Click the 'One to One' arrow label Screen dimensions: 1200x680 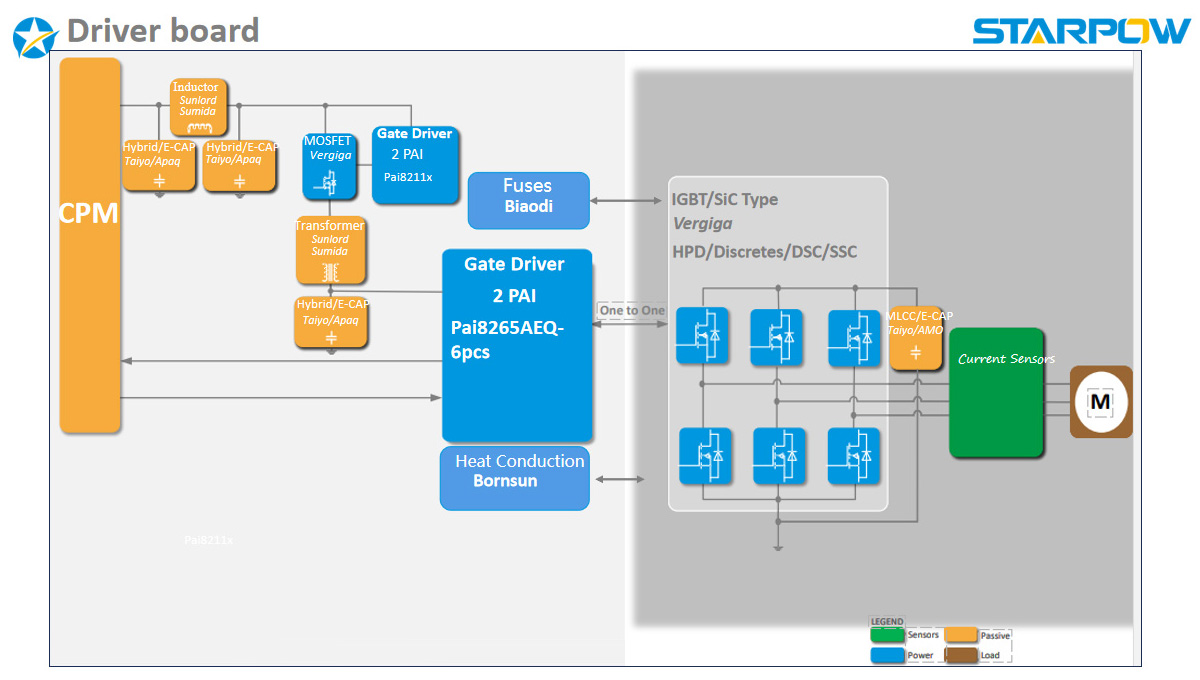click(x=632, y=311)
